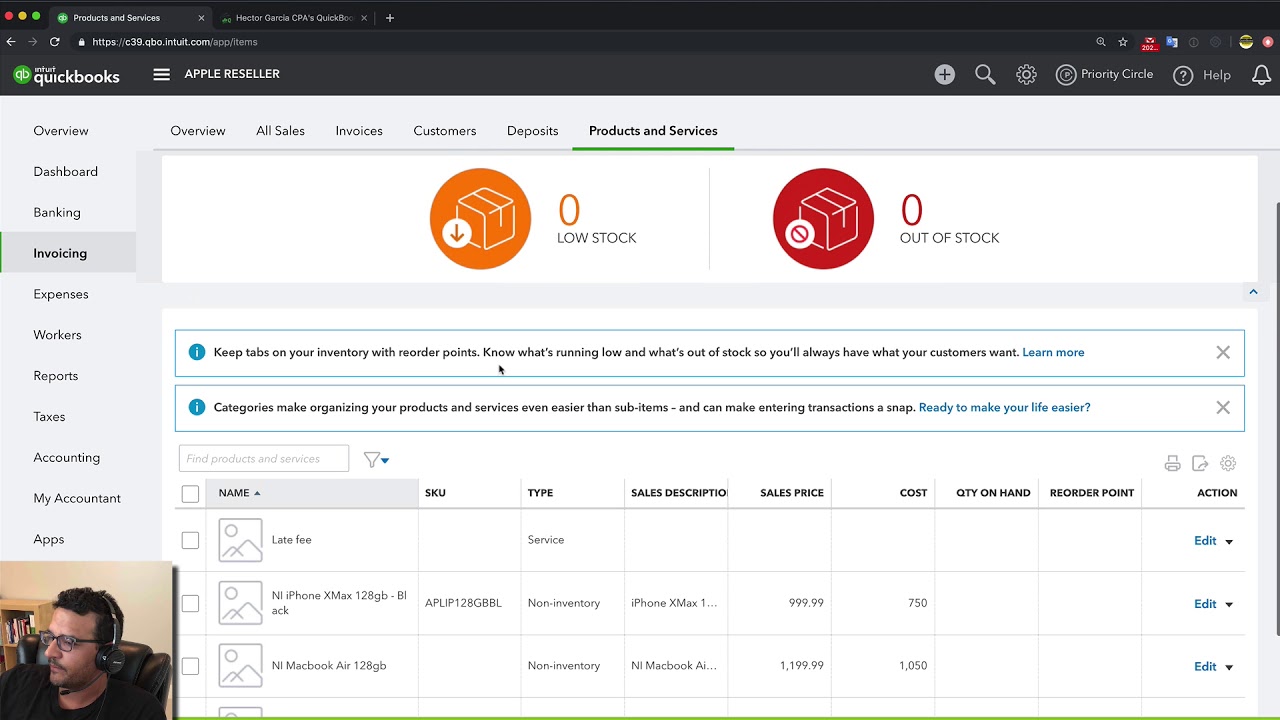Open browser zoom magnifier icon

1101,42
